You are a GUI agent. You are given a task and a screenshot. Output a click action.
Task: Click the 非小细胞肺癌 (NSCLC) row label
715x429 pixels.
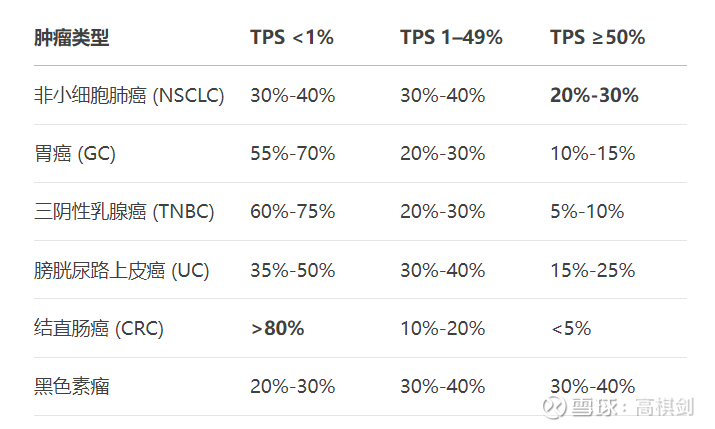click(x=129, y=96)
